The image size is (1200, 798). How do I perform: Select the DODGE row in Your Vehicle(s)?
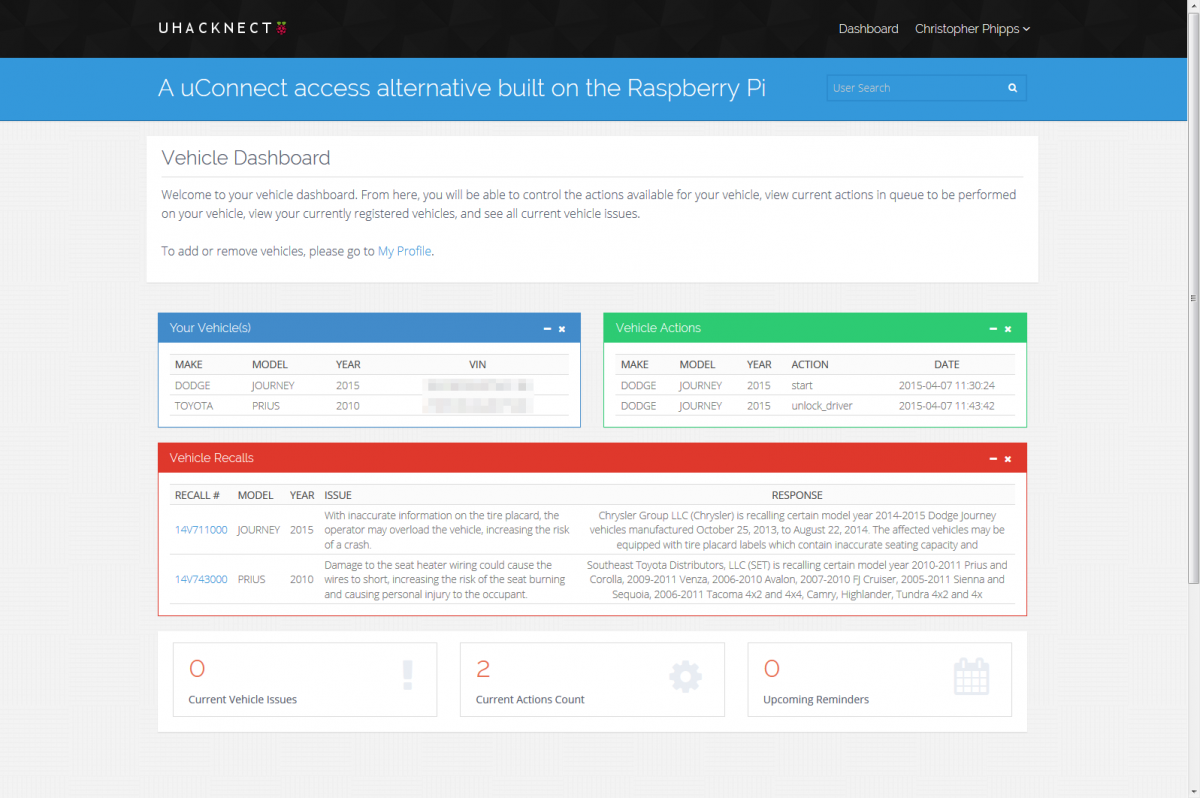(x=369, y=385)
